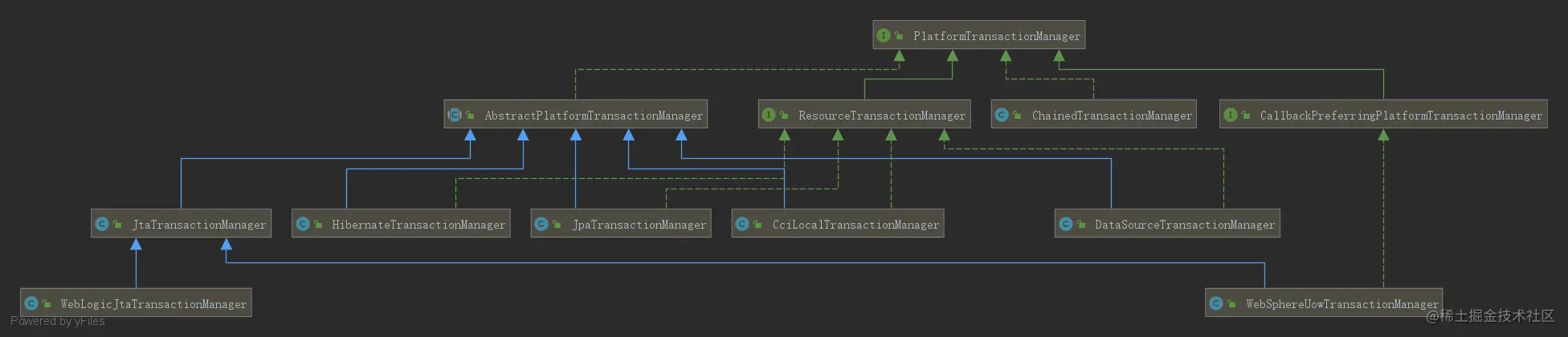This screenshot has height=337, width=1568.
Task: Click class icon of JtaTransactionManager
Action: 102,224
